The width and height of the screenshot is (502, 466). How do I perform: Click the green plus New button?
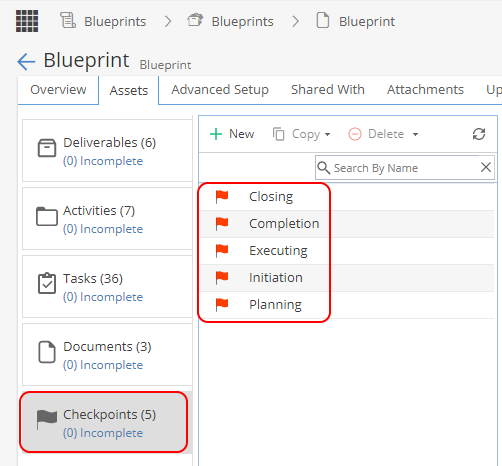click(232, 134)
